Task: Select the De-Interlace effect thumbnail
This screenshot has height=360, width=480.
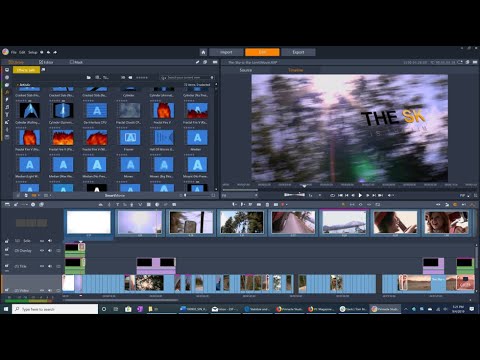Action: click(97, 110)
